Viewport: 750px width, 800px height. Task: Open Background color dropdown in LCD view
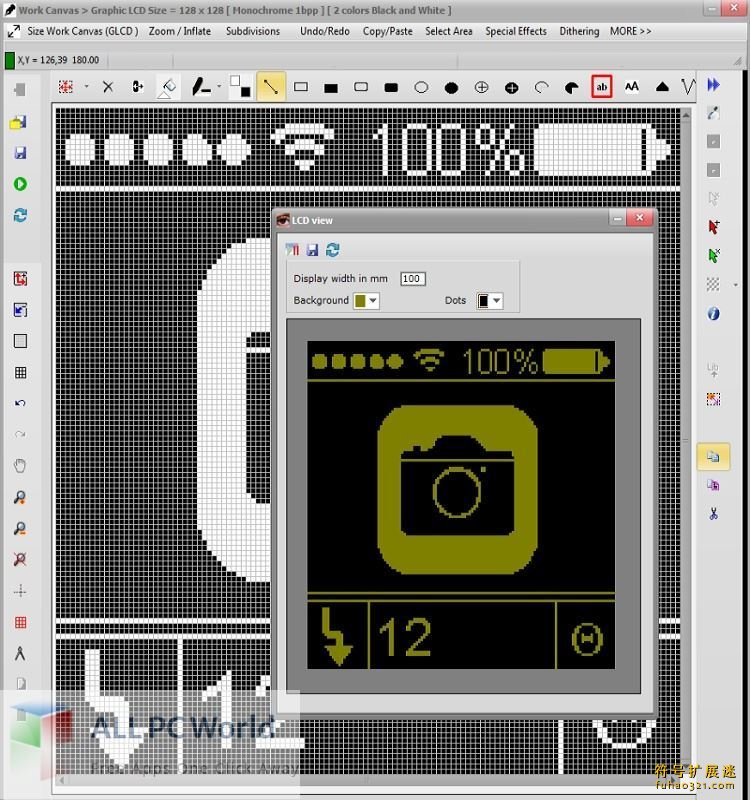(373, 301)
